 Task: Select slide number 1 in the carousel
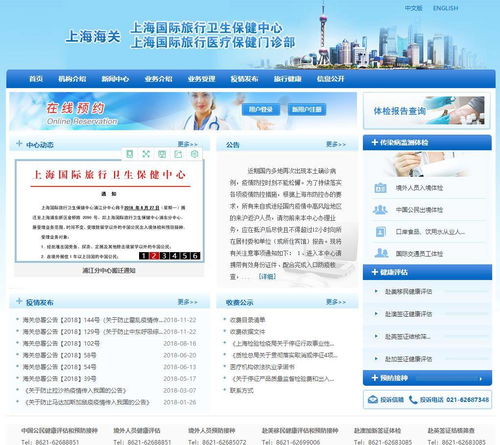143,256
